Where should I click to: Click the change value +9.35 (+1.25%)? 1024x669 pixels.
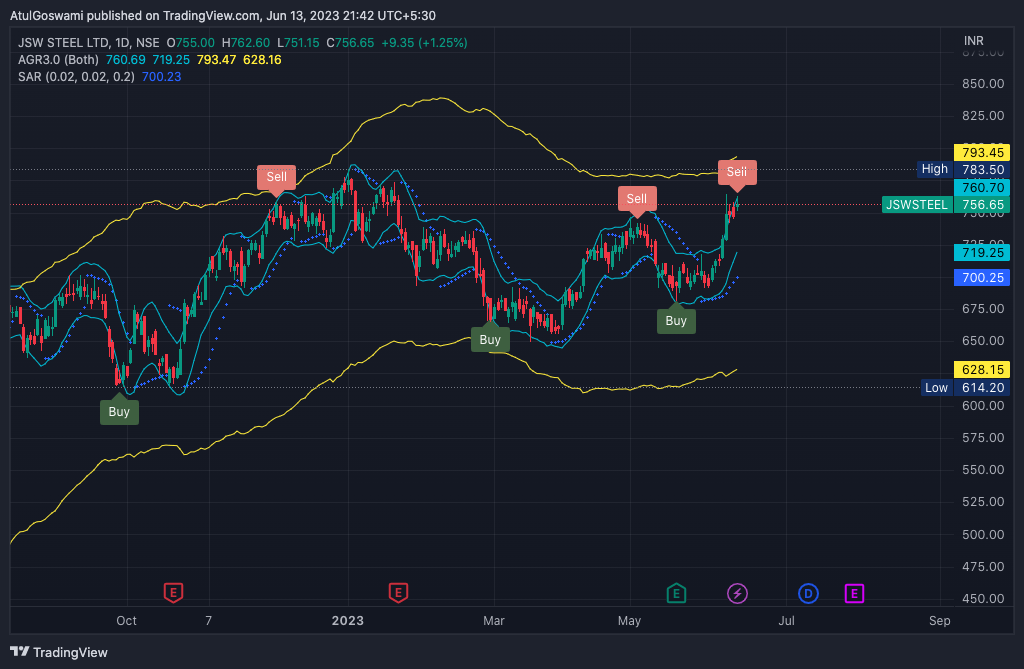tap(424, 42)
